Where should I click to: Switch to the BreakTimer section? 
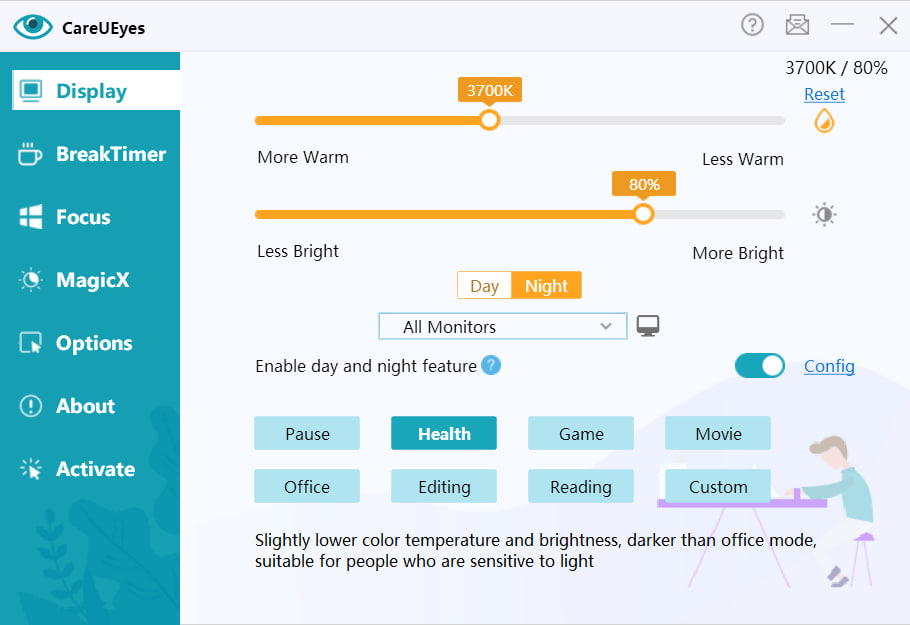click(92, 154)
